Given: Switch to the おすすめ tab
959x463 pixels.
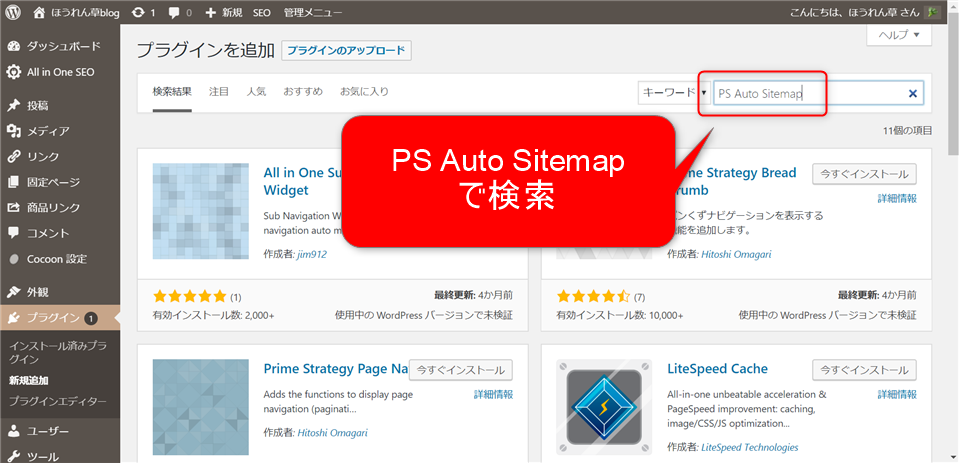Looking at the screenshot, I should [303, 92].
